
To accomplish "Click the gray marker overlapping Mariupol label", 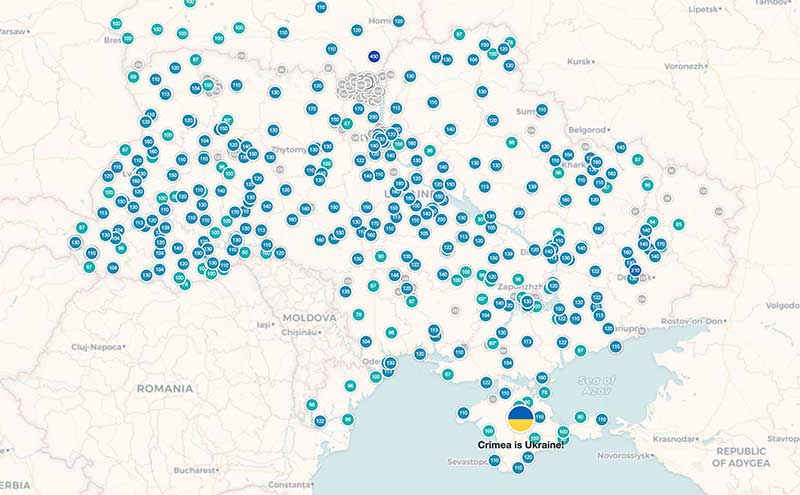I will click(642, 331).
